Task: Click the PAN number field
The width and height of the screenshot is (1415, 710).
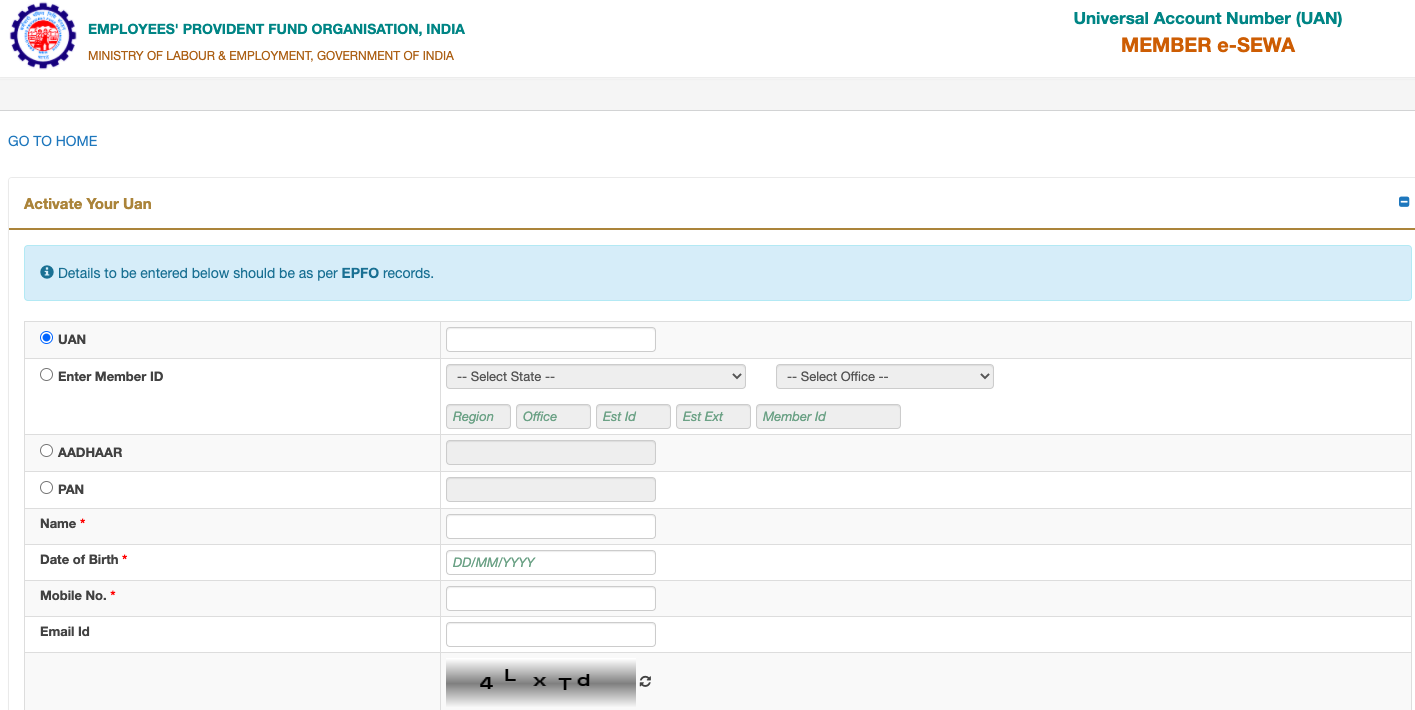Action: click(551, 490)
